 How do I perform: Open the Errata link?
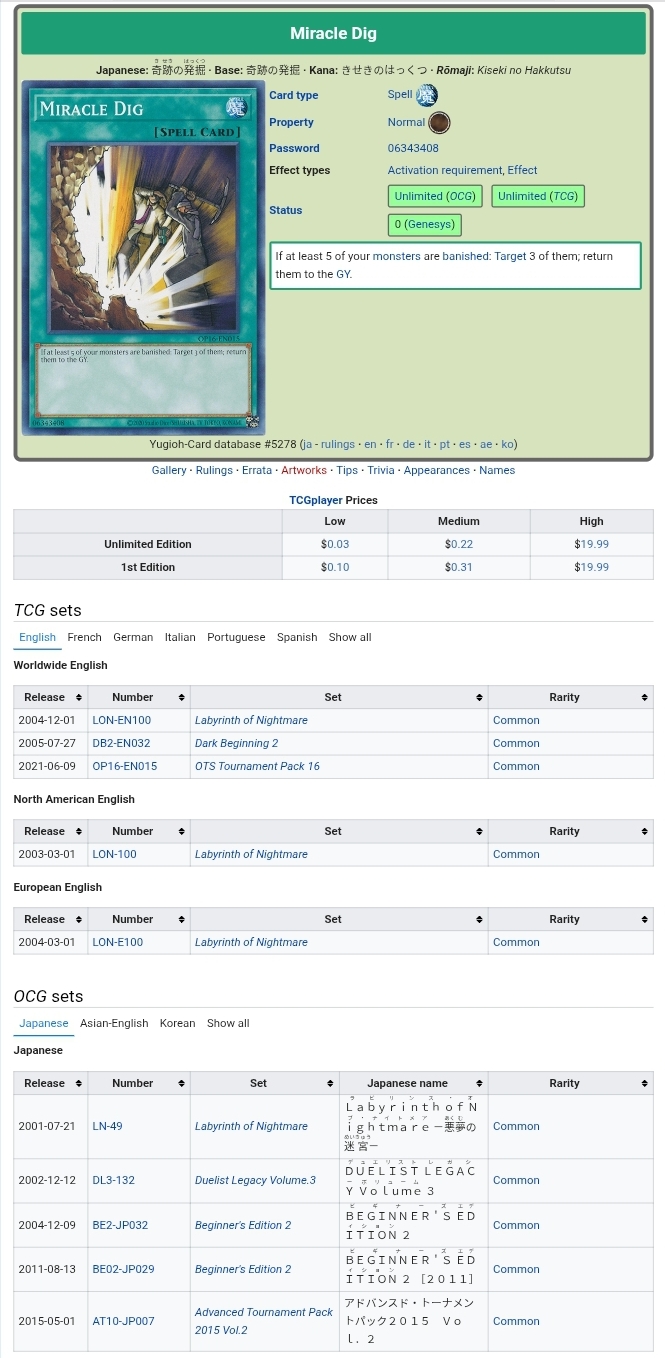(x=257, y=470)
